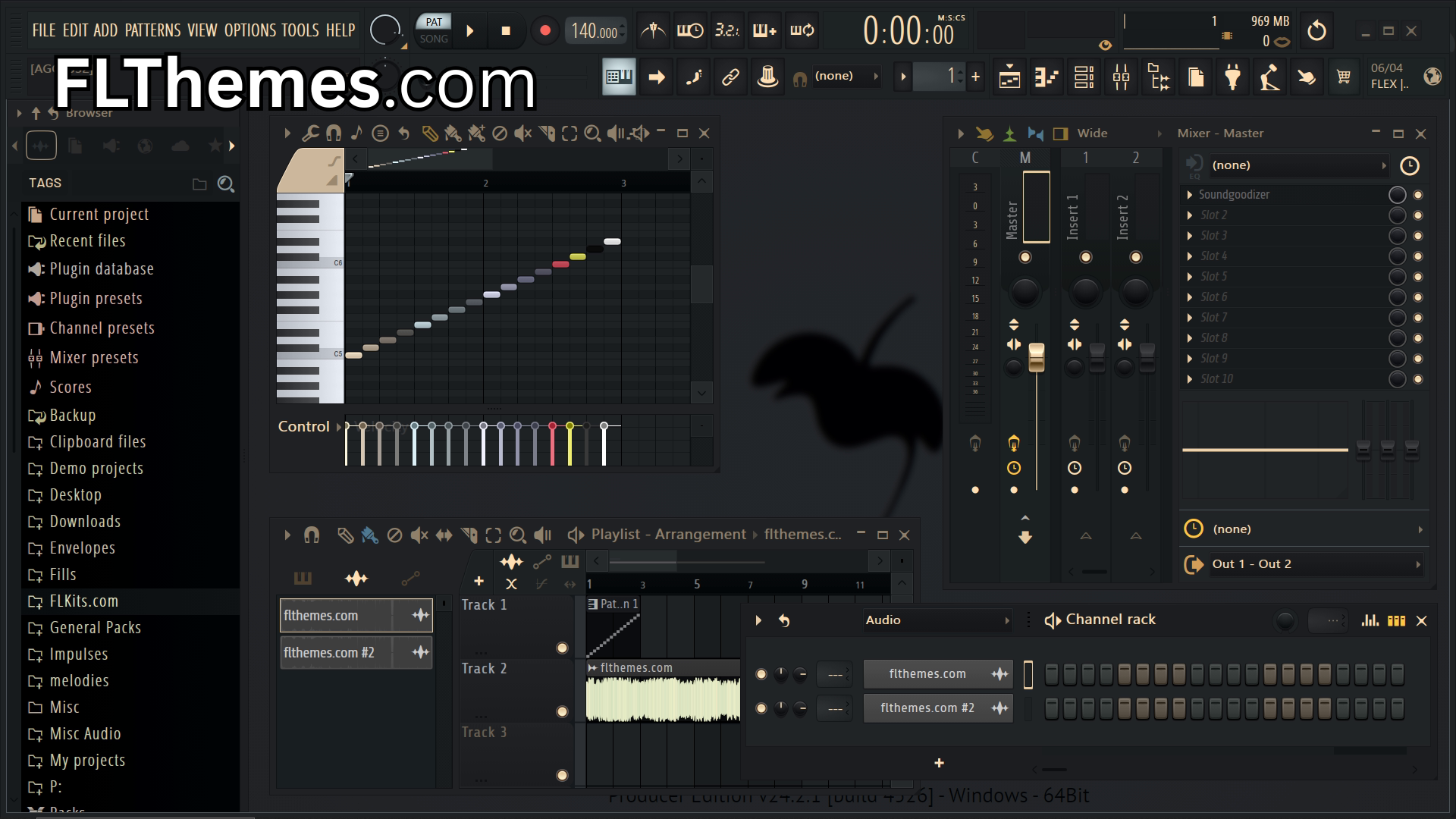
Task: Click the Stop button in transport
Action: (506, 31)
